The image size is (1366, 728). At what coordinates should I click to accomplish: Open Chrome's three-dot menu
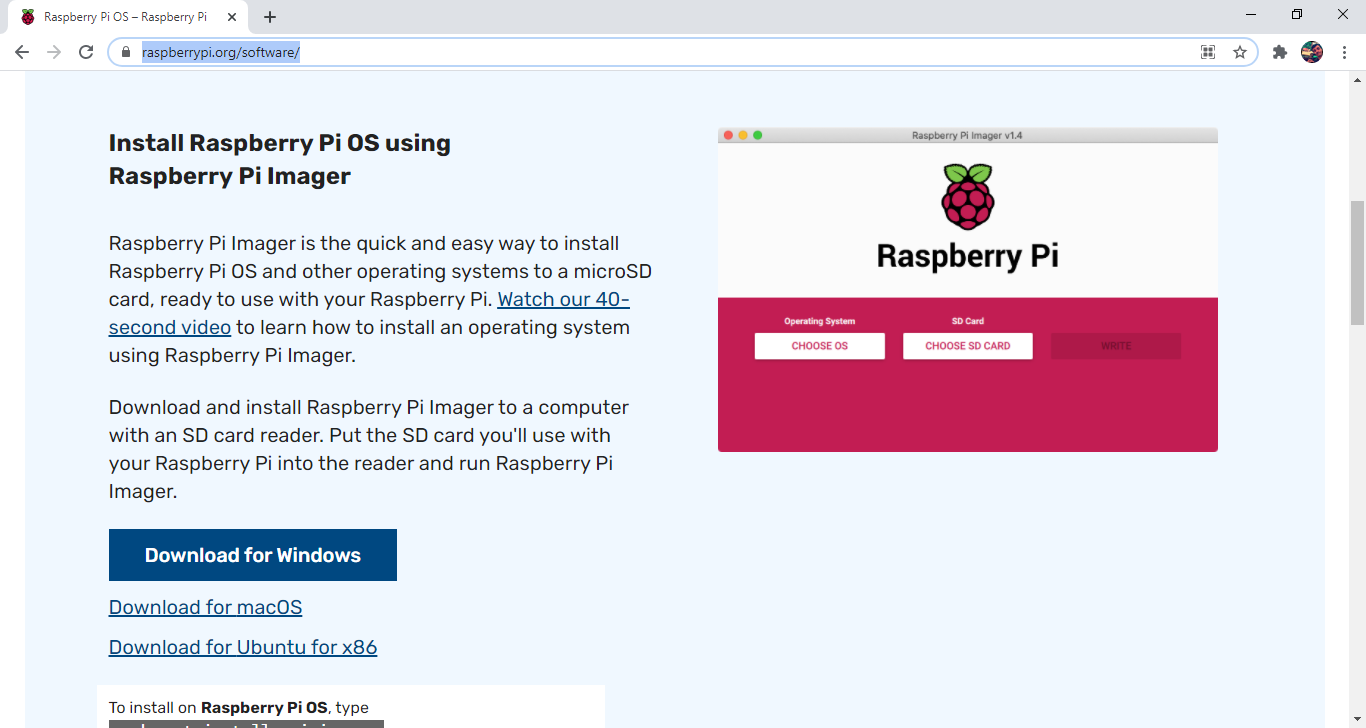pos(1345,52)
